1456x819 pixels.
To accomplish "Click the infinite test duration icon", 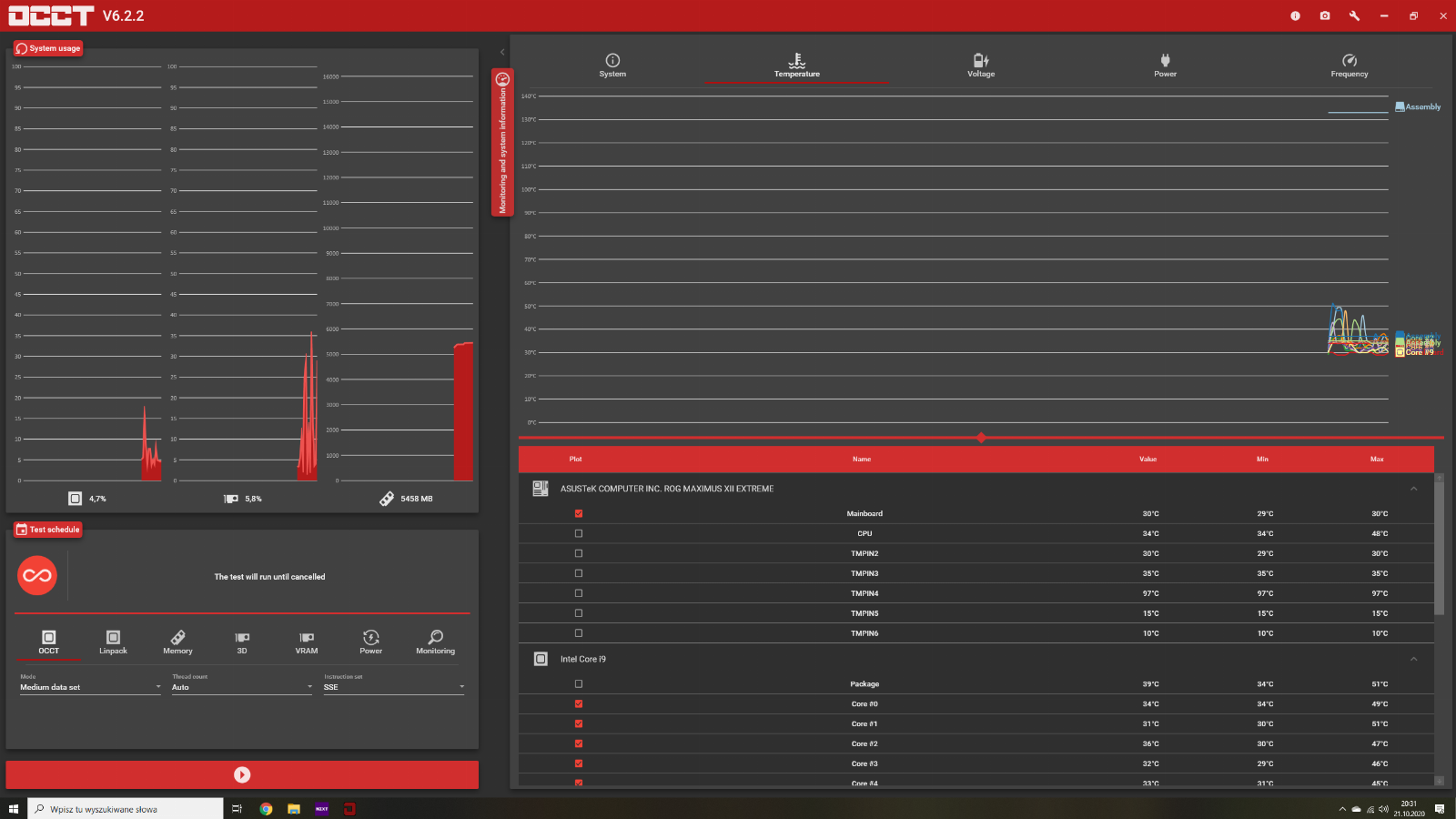I will click(x=37, y=575).
